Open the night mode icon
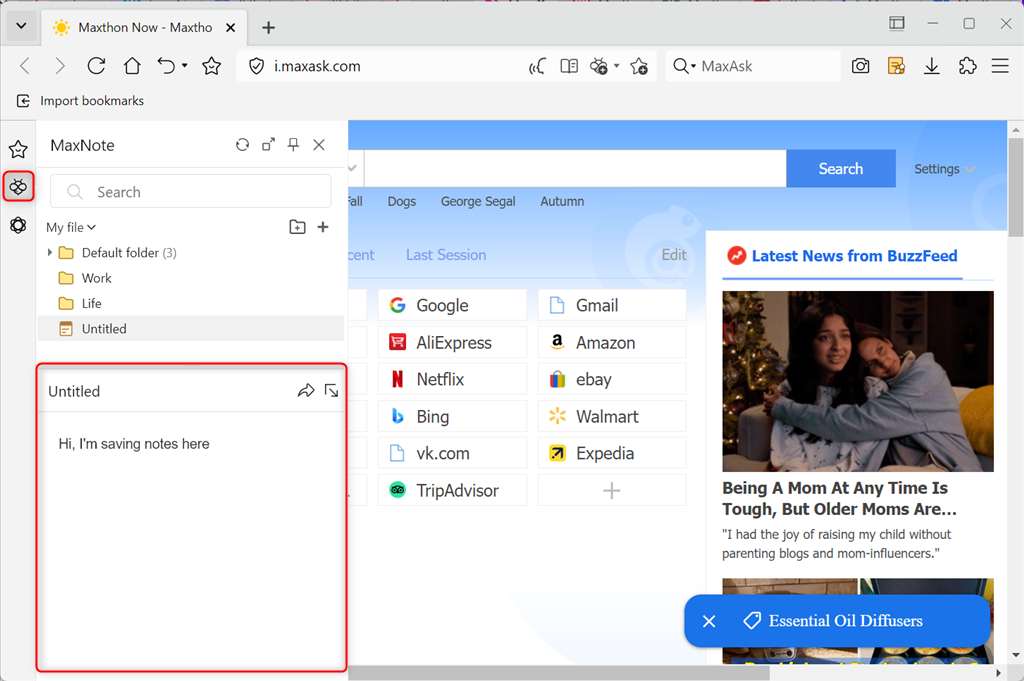1024x681 pixels. pyautogui.click(x=599, y=66)
